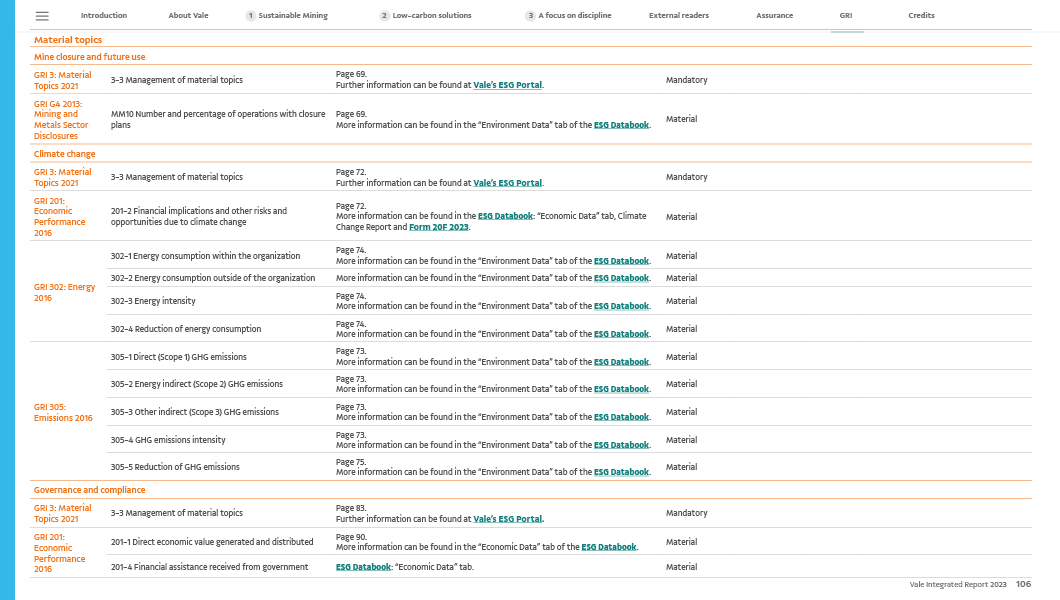The image size is (1060, 600).
Task: Open the About Vale tab
Action: 188,16
